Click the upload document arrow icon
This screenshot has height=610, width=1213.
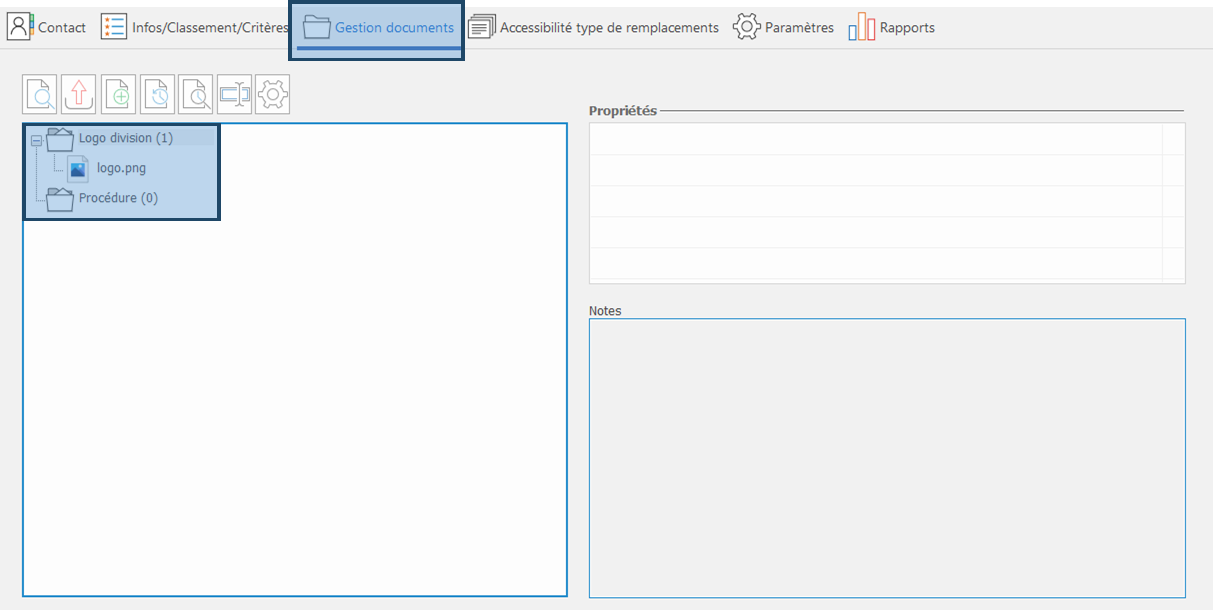78,95
